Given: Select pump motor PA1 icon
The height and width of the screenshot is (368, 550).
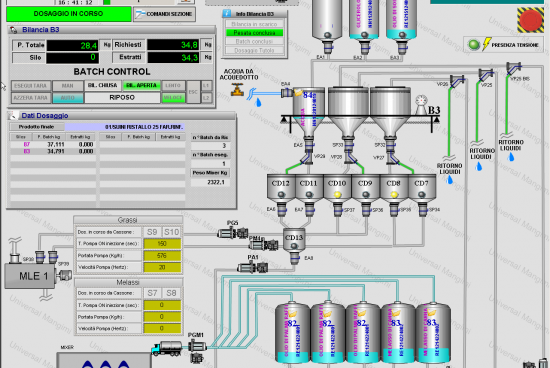Looking at the screenshot, I should [x=253, y=268].
